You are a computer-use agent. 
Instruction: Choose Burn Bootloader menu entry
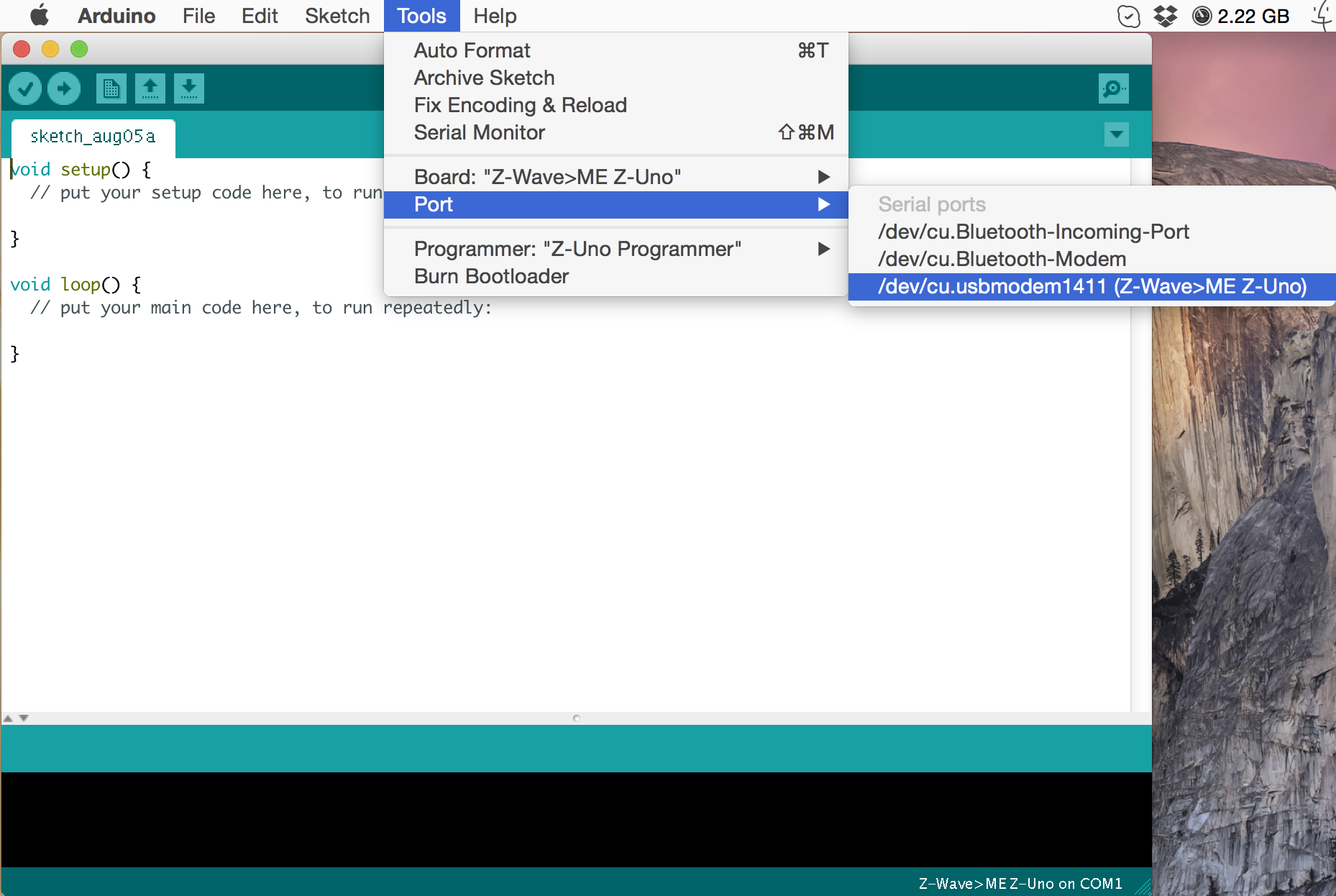[x=616, y=276]
